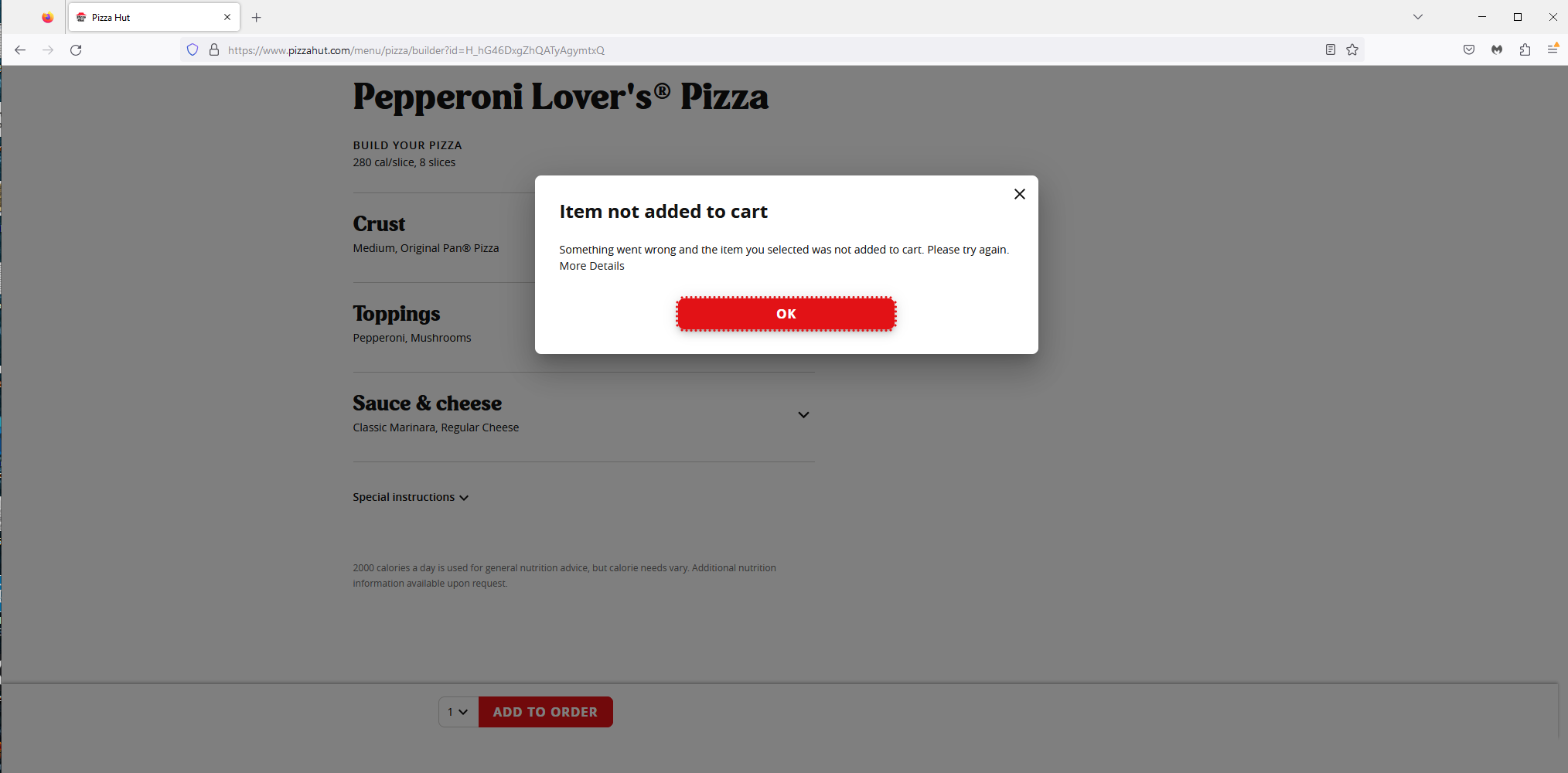
Task: Open a new browser tab
Action: tap(257, 17)
